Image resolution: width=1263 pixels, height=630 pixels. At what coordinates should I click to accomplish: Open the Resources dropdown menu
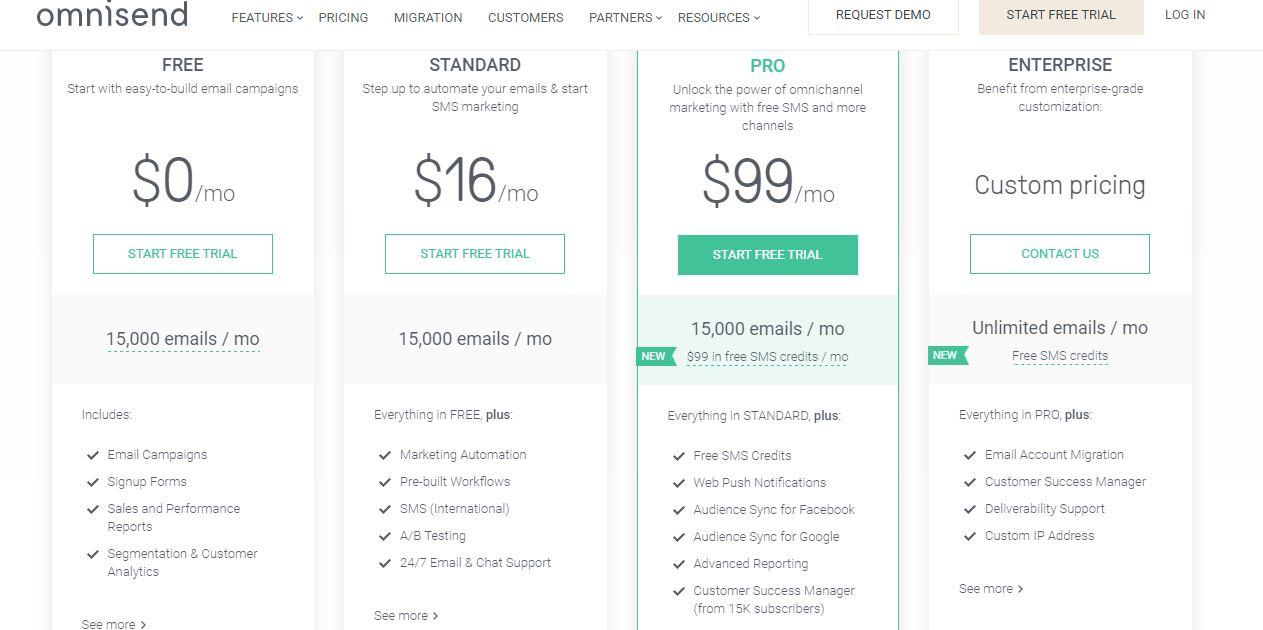coord(718,17)
